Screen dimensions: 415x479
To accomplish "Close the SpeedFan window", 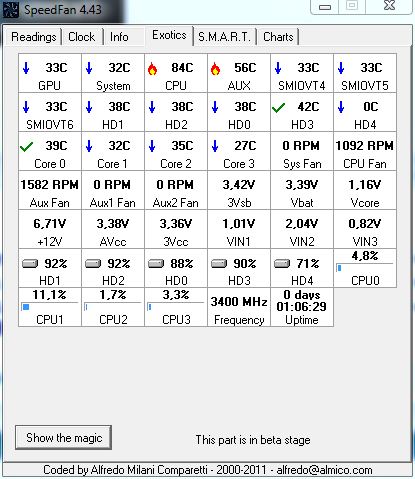I will point(389,6).
